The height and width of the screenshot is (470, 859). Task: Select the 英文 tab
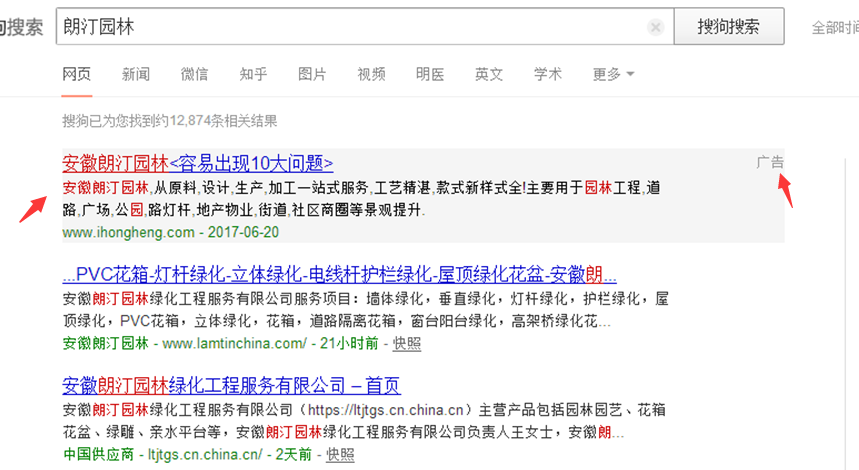489,74
